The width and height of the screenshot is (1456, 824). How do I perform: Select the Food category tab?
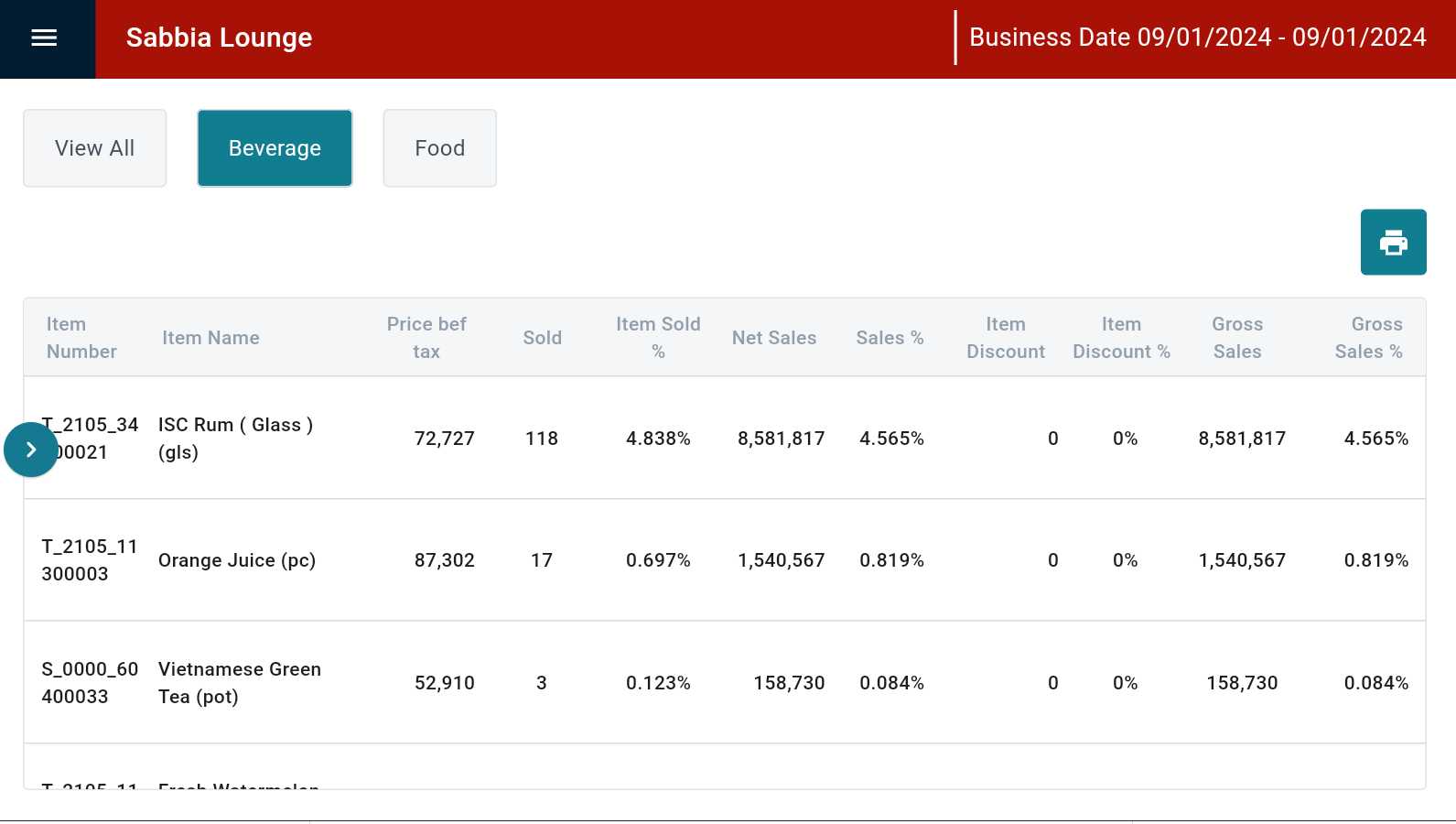[x=439, y=148]
